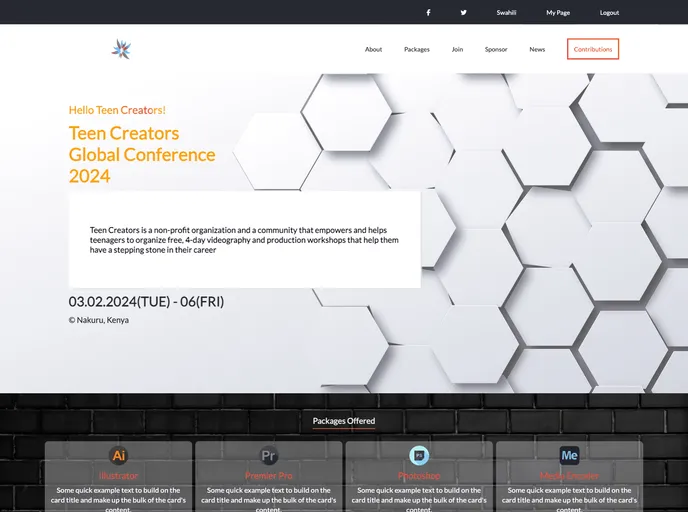Click the Illustrator Ai package icon

(118, 455)
